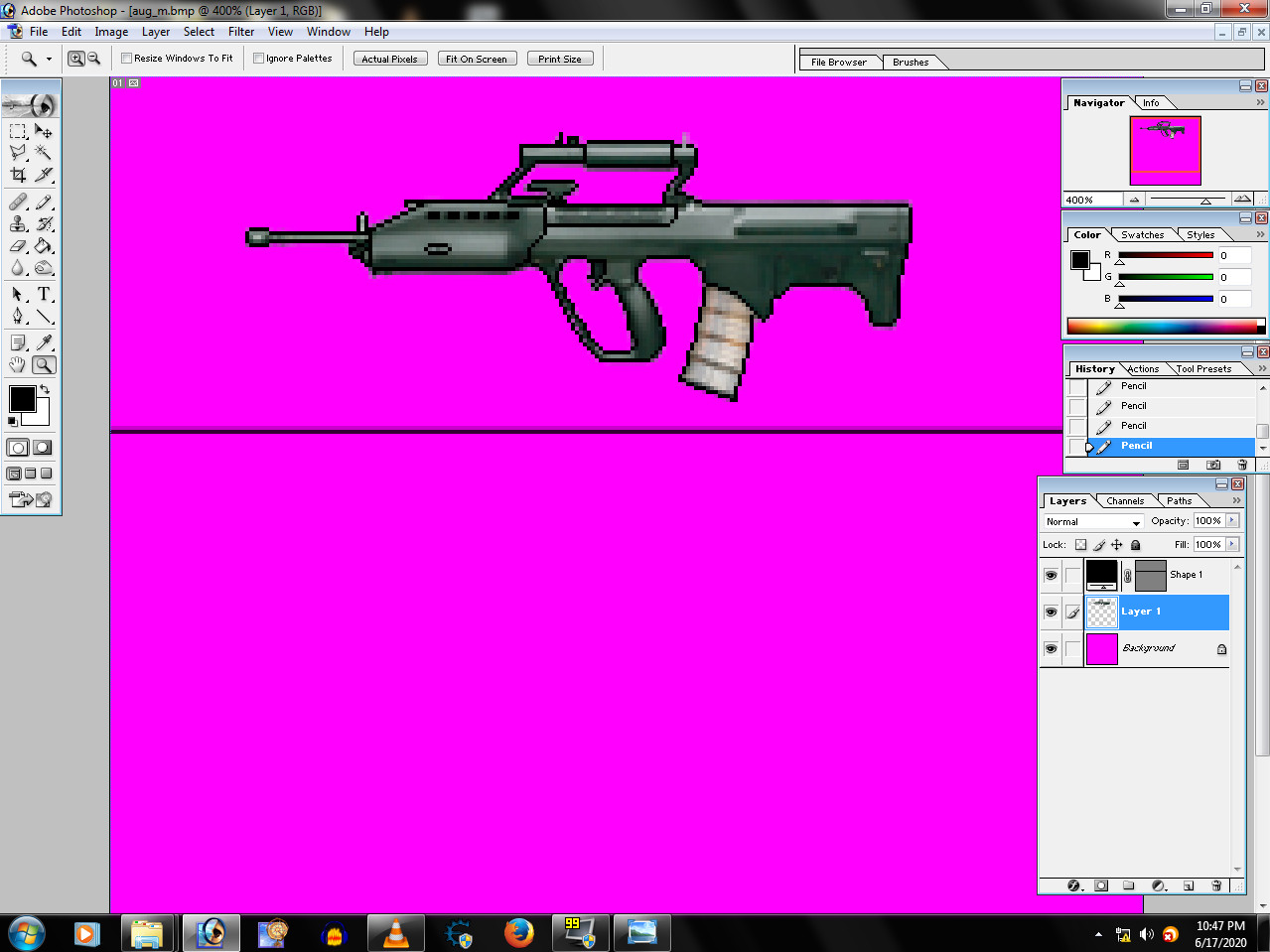The height and width of the screenshot is (952, 1270).
Task: Enable the Ignore Palettes checkbox
Action: tap(257, 58)
